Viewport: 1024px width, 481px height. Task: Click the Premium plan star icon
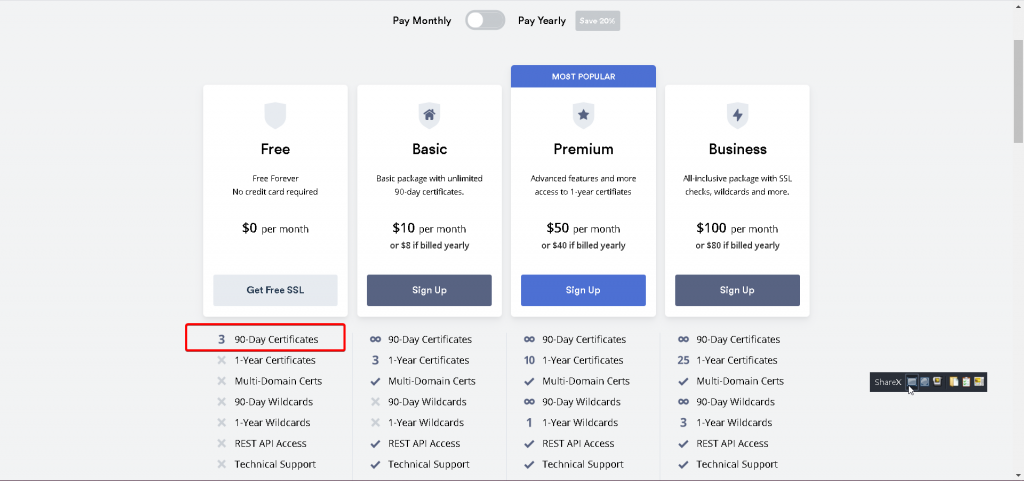pyautogui.click(x=583, y=115)
